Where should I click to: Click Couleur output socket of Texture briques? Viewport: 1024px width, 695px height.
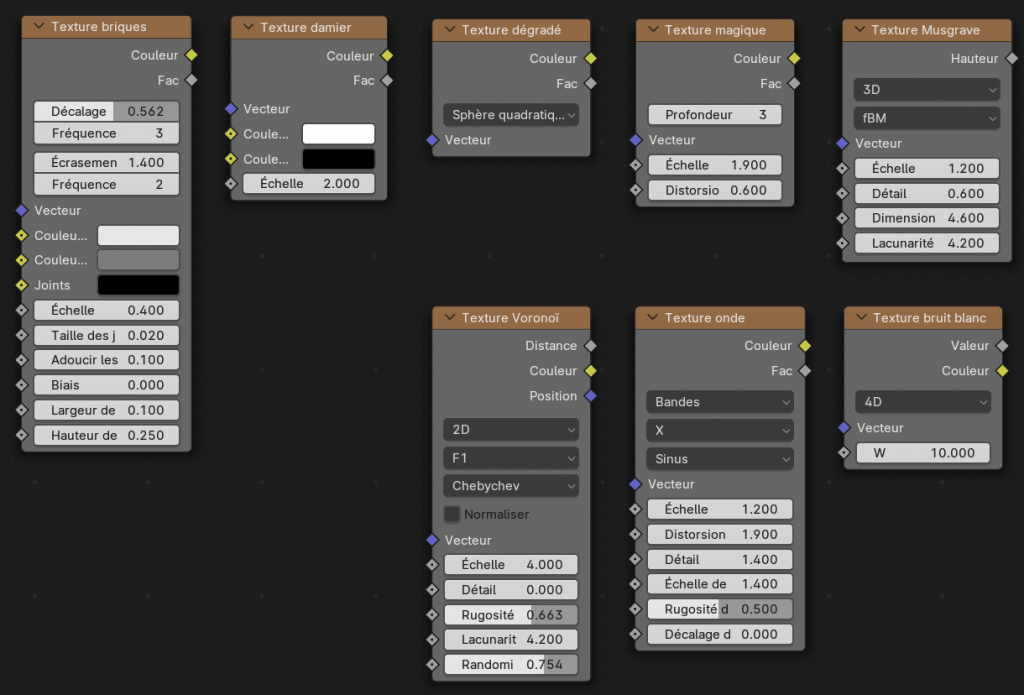point(191,56)
